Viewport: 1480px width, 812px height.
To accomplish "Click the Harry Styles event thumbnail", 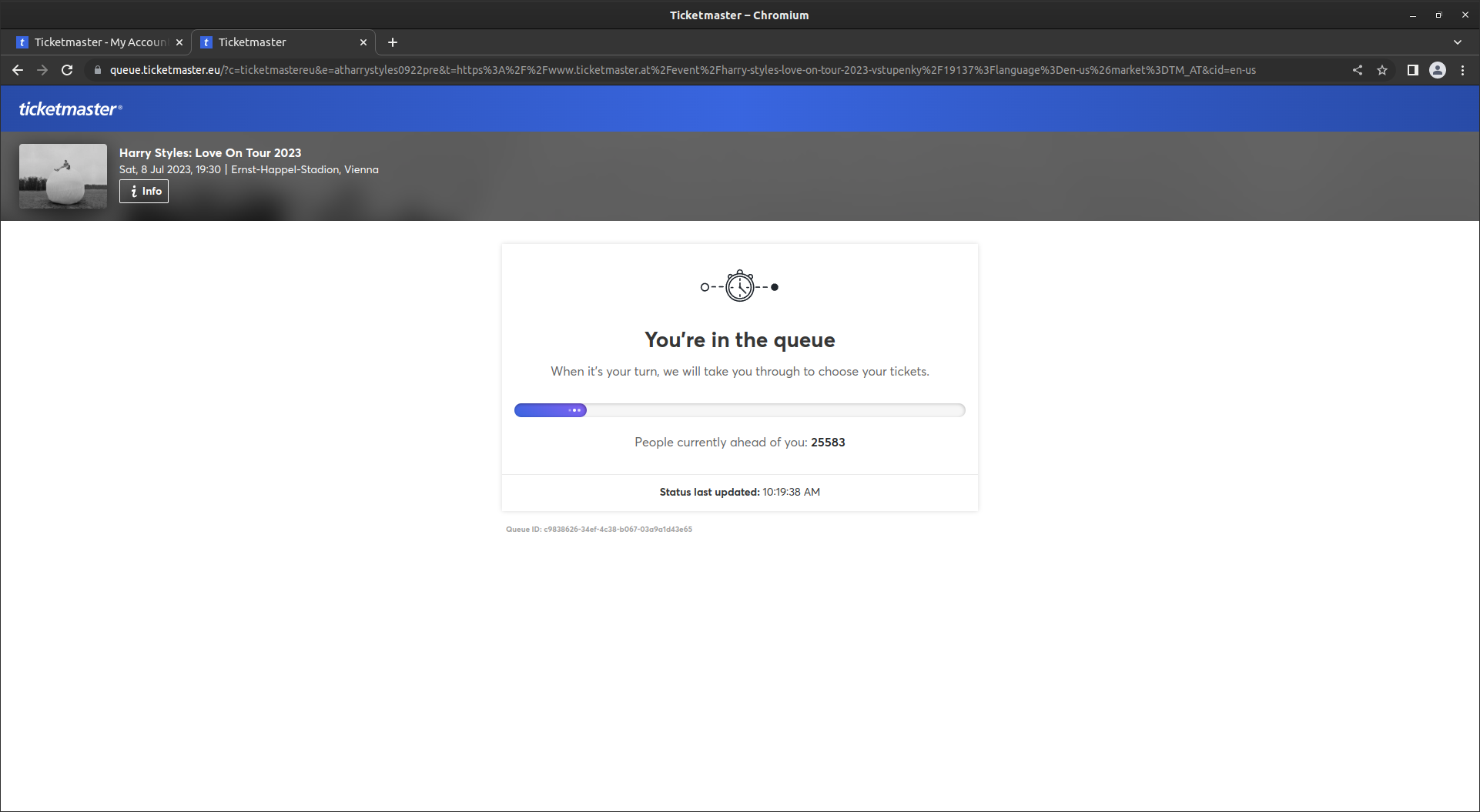I will (x=63, y=176).
